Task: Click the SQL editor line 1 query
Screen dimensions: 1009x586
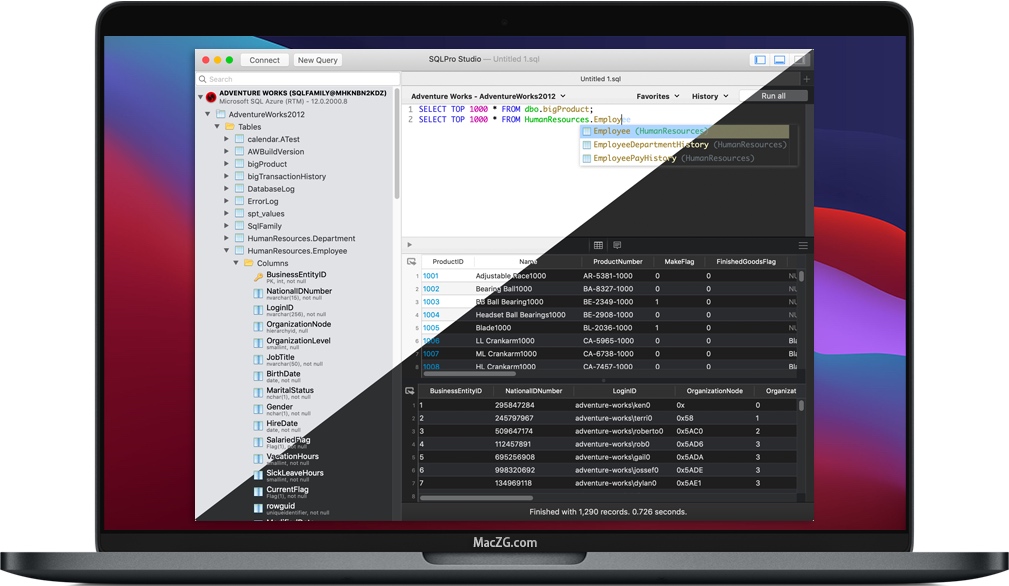Action: click(506, 109)
